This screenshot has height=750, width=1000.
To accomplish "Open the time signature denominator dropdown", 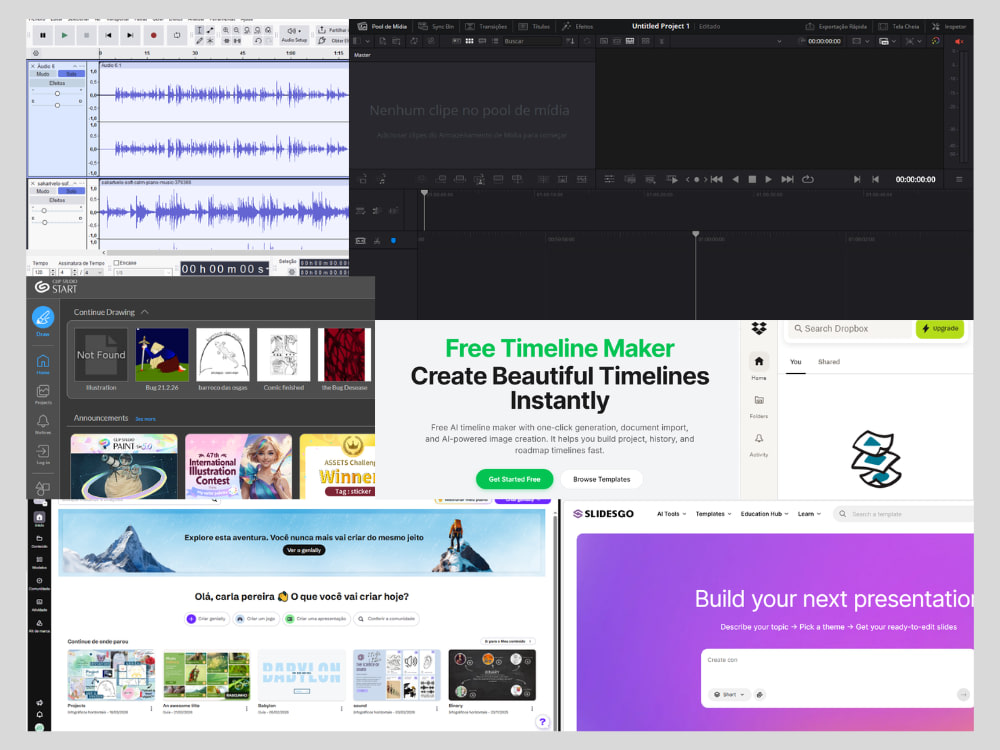I will [93, 272].
